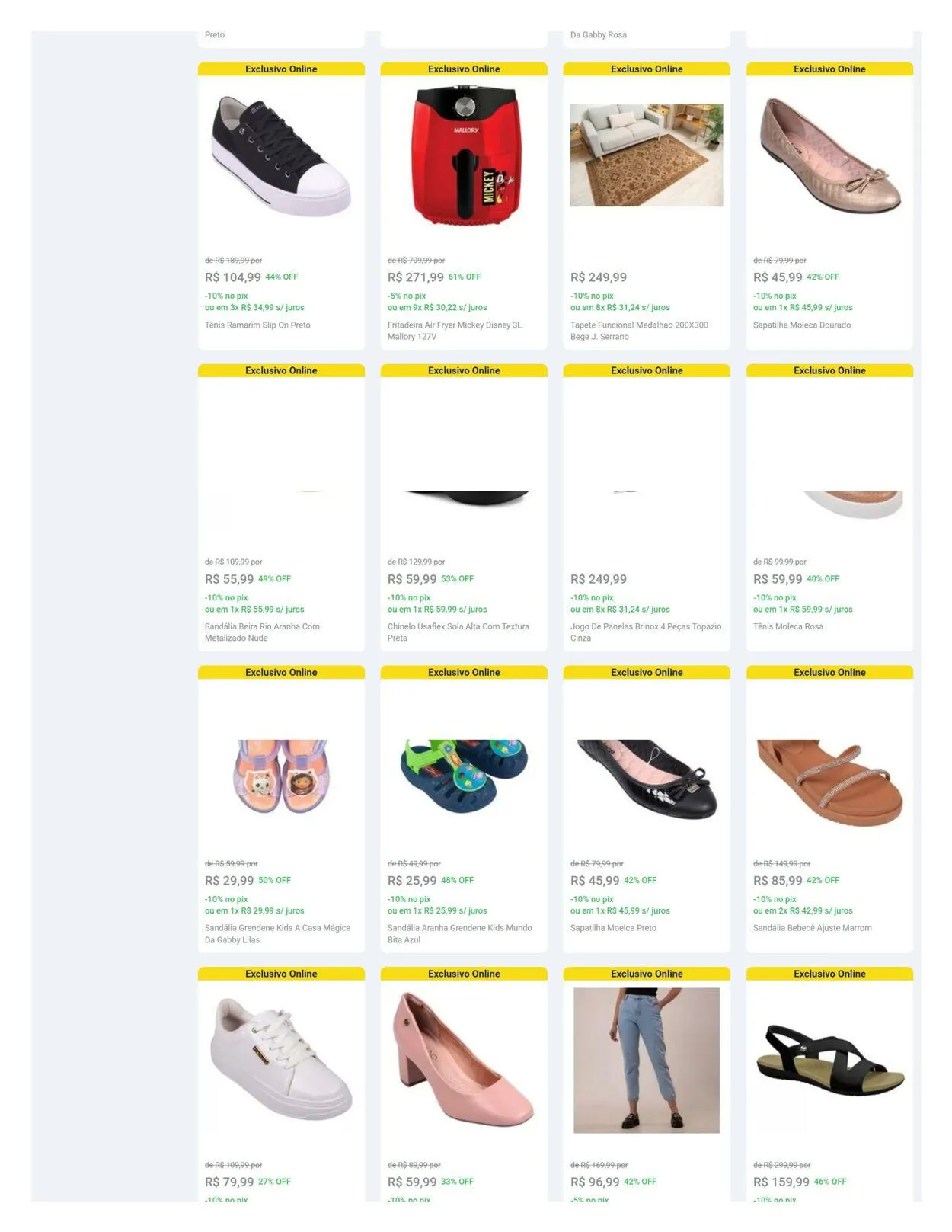
Task: Open the black crossed-strap sandal image
Action: (x=829, y=1061)
